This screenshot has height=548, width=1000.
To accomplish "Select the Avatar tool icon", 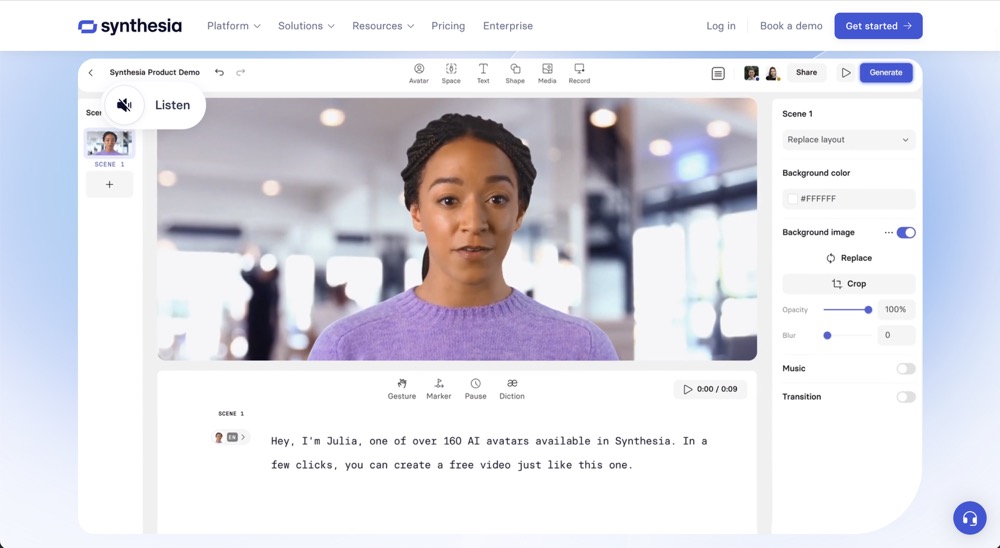I will 419,73.
